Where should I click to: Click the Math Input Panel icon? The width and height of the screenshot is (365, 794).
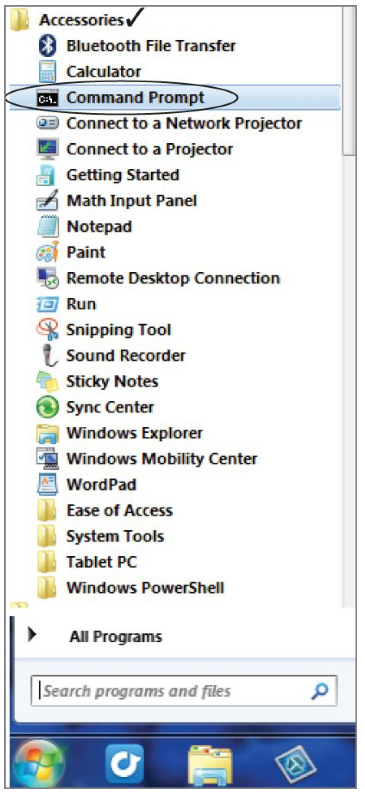[x=48, y=201]
